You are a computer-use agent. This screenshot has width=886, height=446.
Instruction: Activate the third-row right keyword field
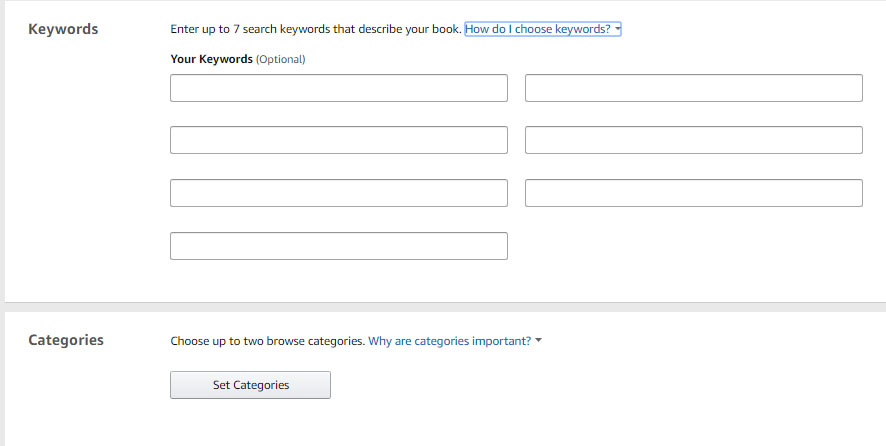coord(693,193)
